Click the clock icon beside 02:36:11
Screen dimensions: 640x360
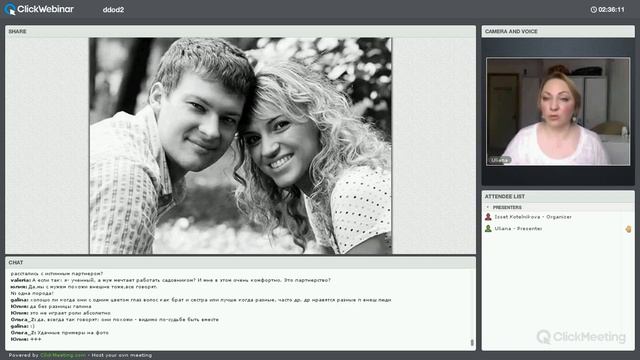[593, 9]
